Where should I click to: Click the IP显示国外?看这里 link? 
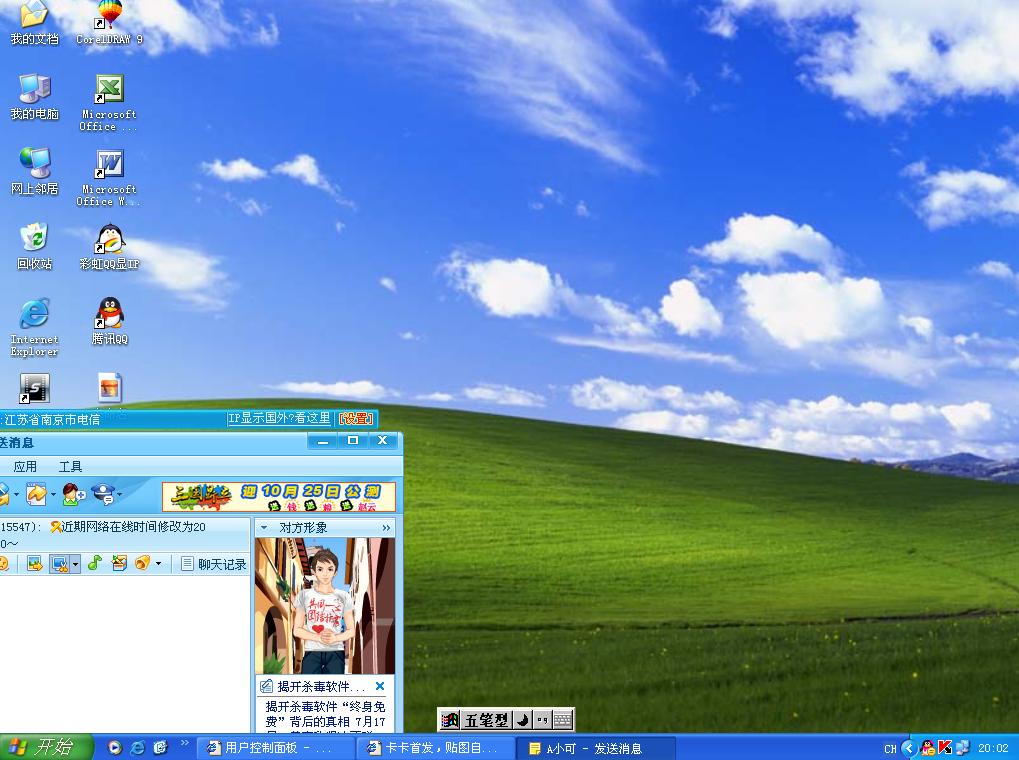[279, 419]
